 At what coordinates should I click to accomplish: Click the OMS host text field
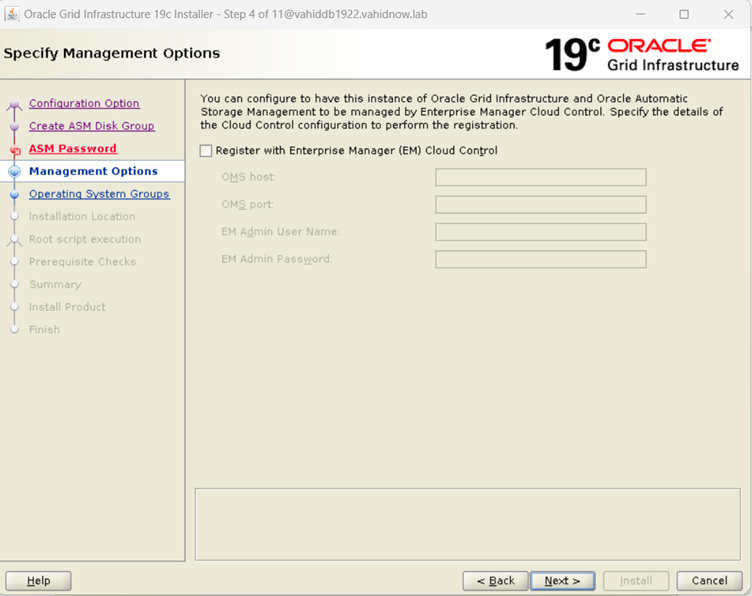[x=540, y=178]
